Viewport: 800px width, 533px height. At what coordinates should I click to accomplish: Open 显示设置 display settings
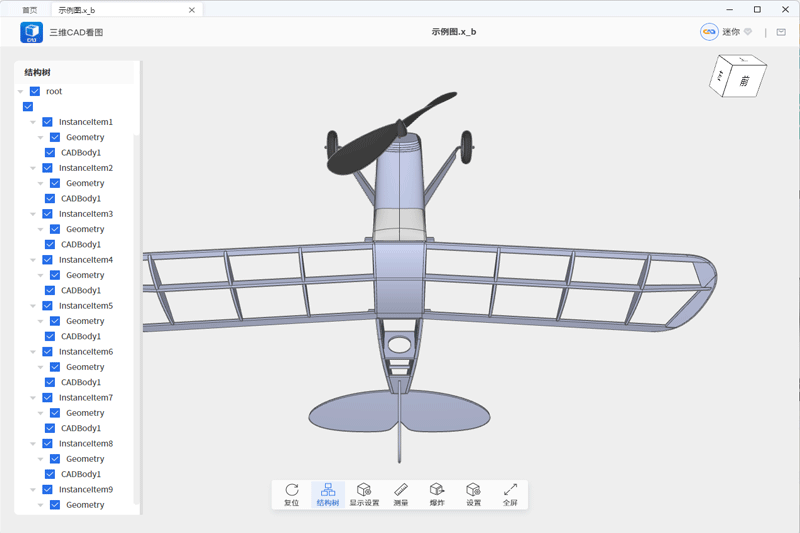tap(364, 494)
